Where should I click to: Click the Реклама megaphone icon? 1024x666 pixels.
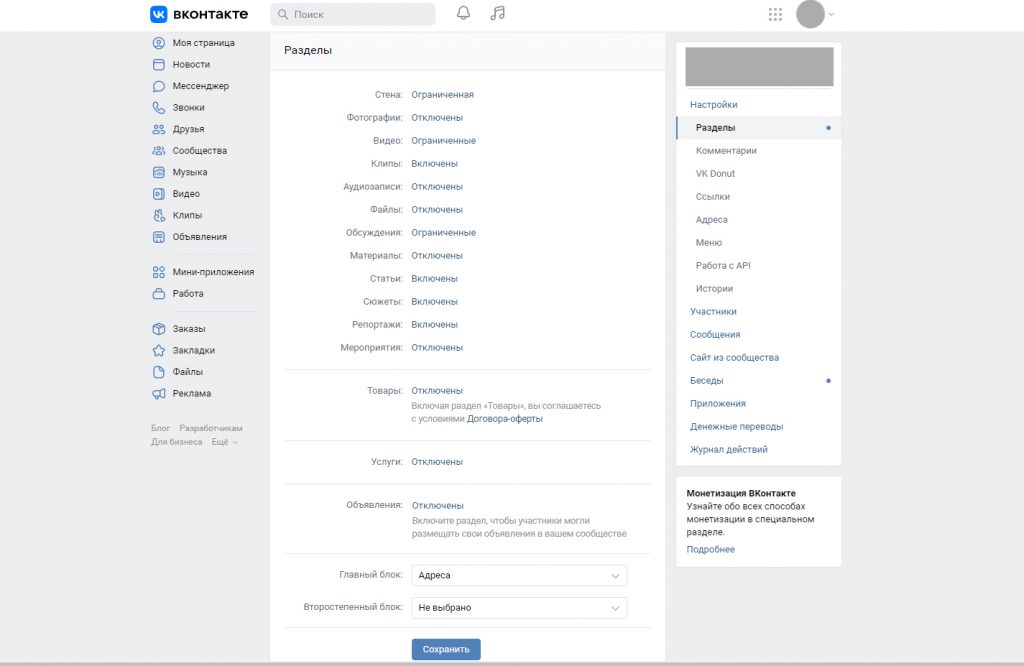coord(159,394)
